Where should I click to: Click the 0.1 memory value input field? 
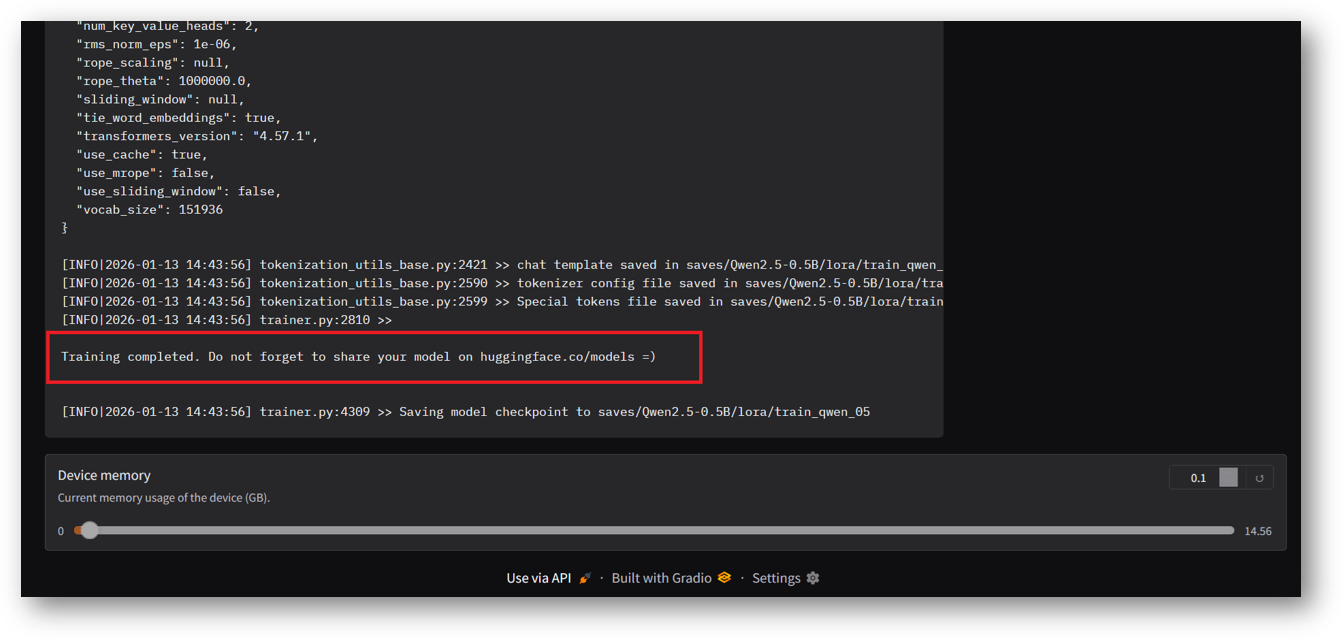1196,477
